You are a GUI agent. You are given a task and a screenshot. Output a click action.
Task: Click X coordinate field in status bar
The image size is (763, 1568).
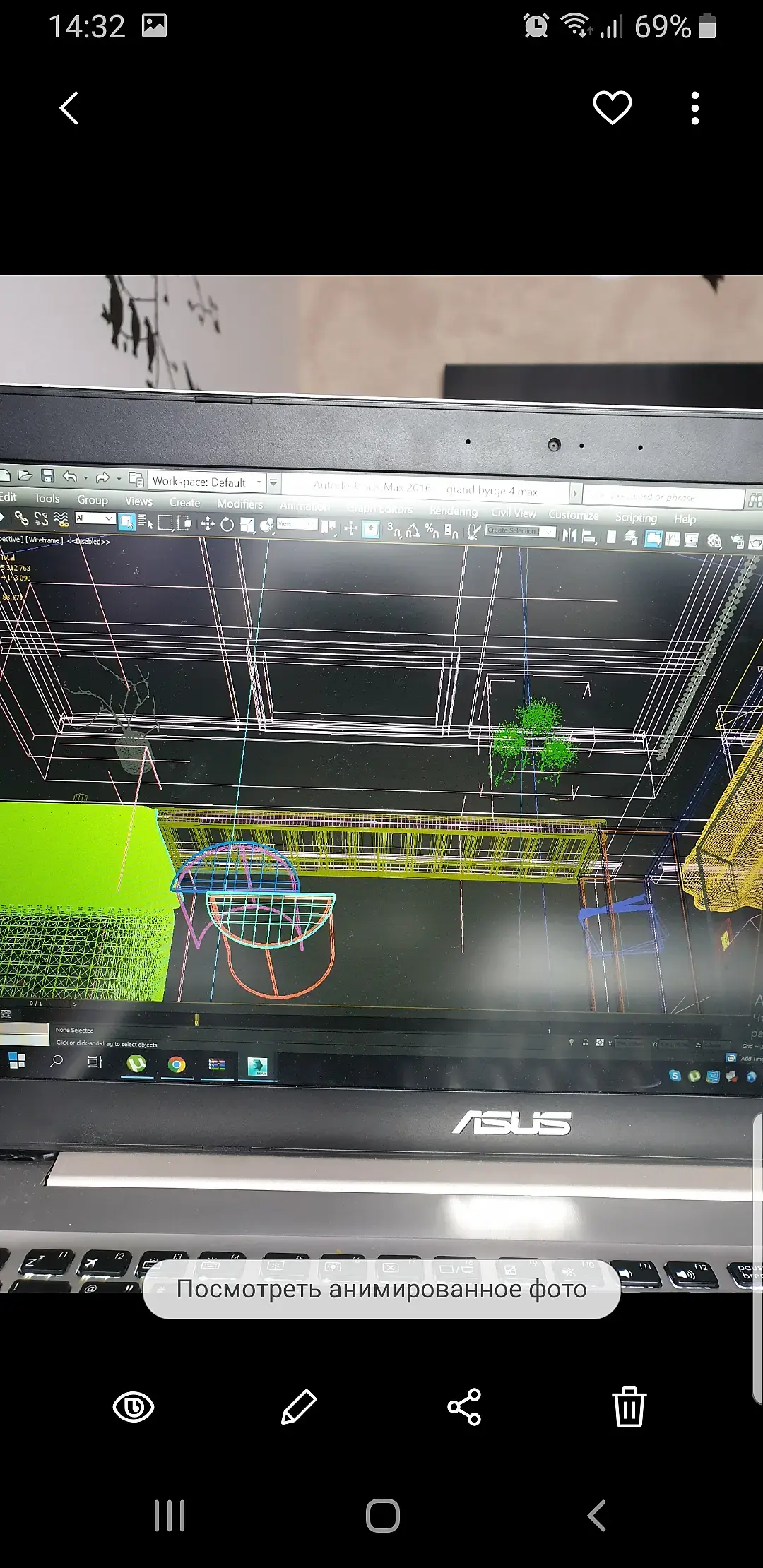pyautogui.click(x=631, y=1043)
